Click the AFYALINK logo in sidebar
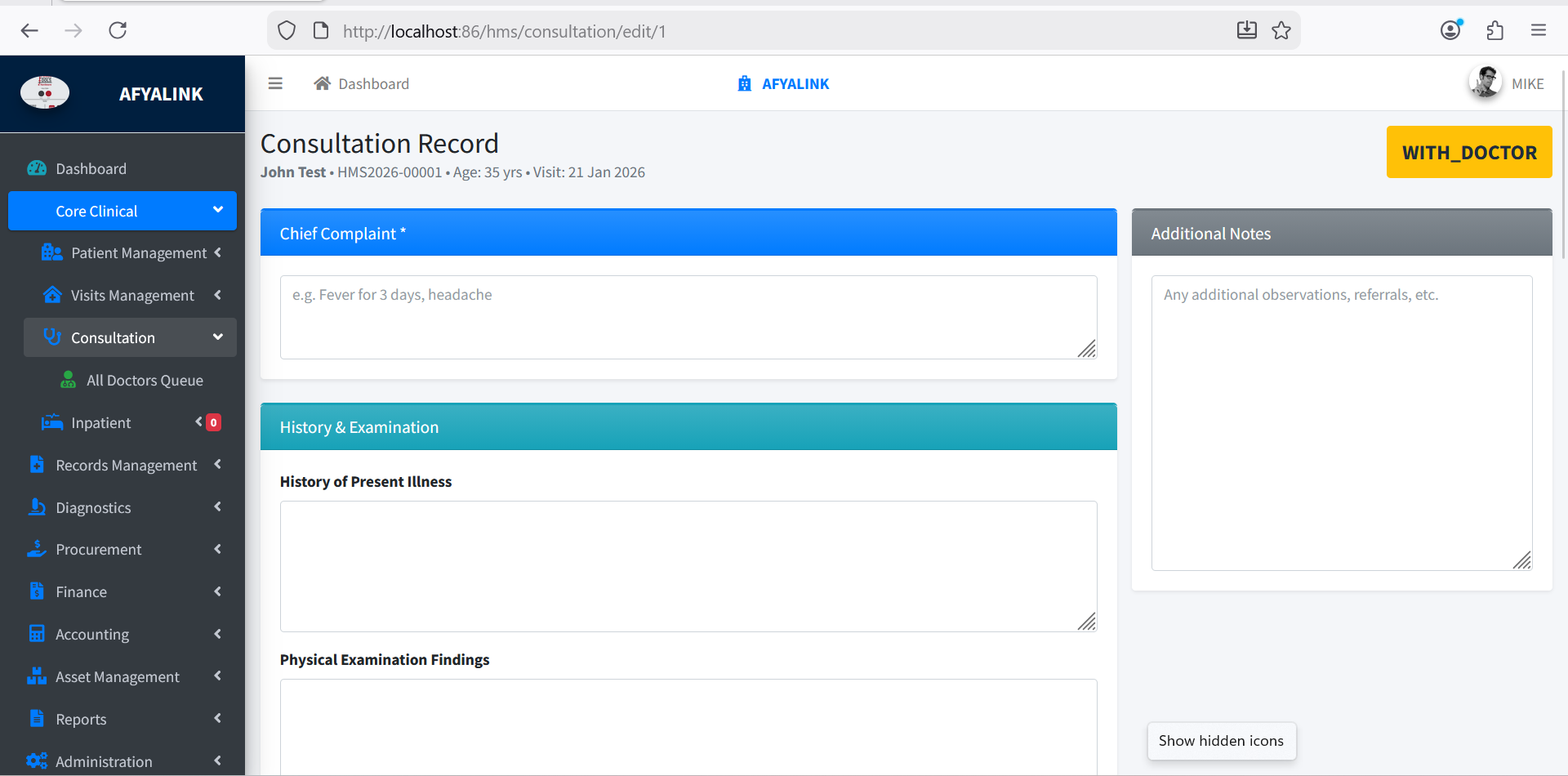The image size is (1568, 776). [45, 93]
